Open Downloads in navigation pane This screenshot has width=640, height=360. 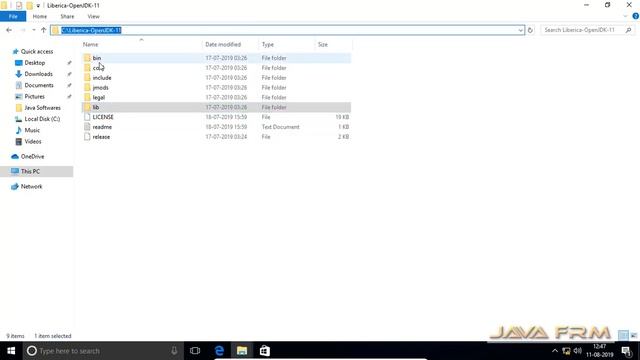(x=38, y=74)
